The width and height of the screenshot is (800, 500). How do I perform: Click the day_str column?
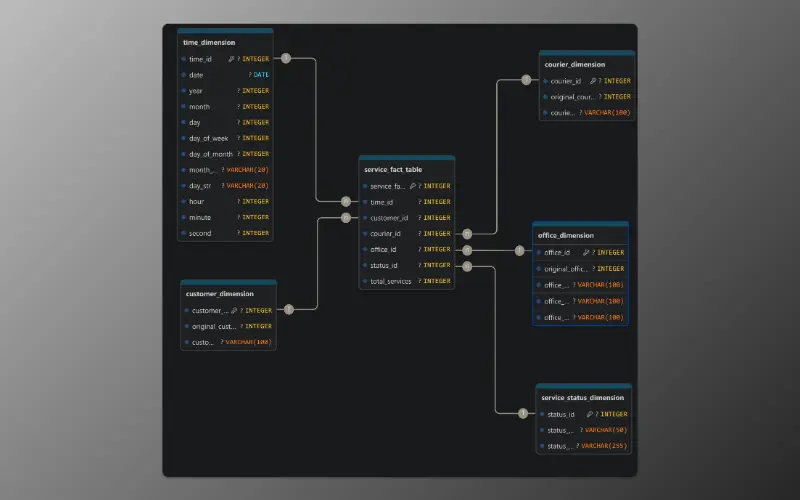pyautogui.click(x=225, y=186)
